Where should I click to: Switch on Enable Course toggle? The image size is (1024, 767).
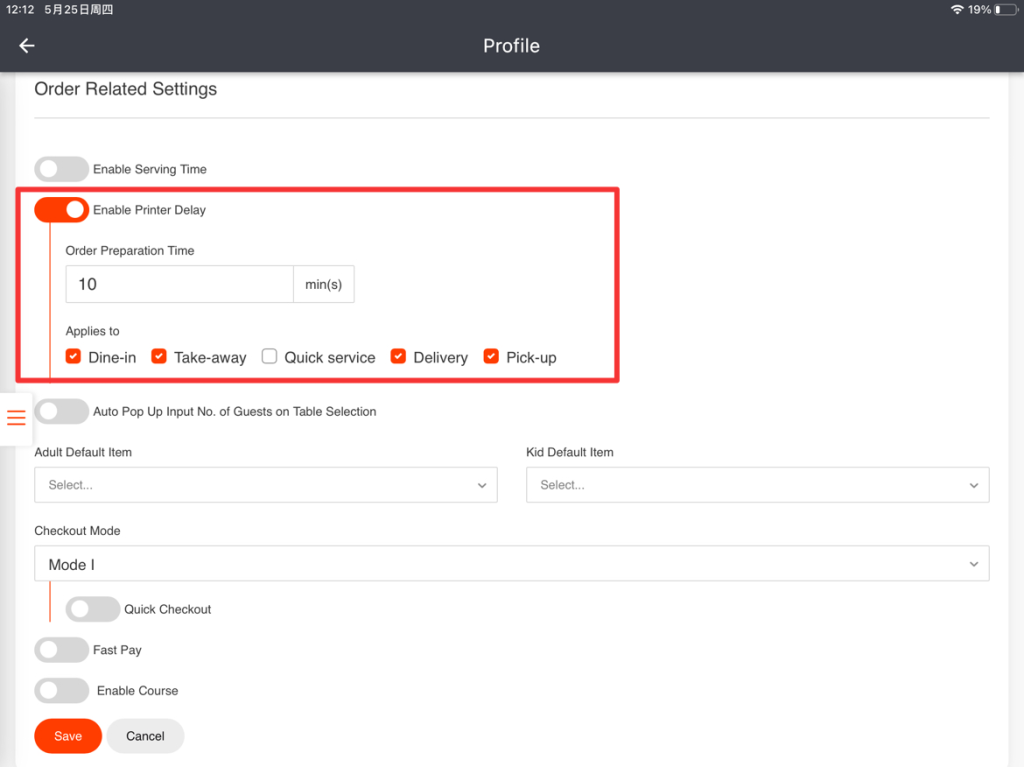click(x=61, y=691)
